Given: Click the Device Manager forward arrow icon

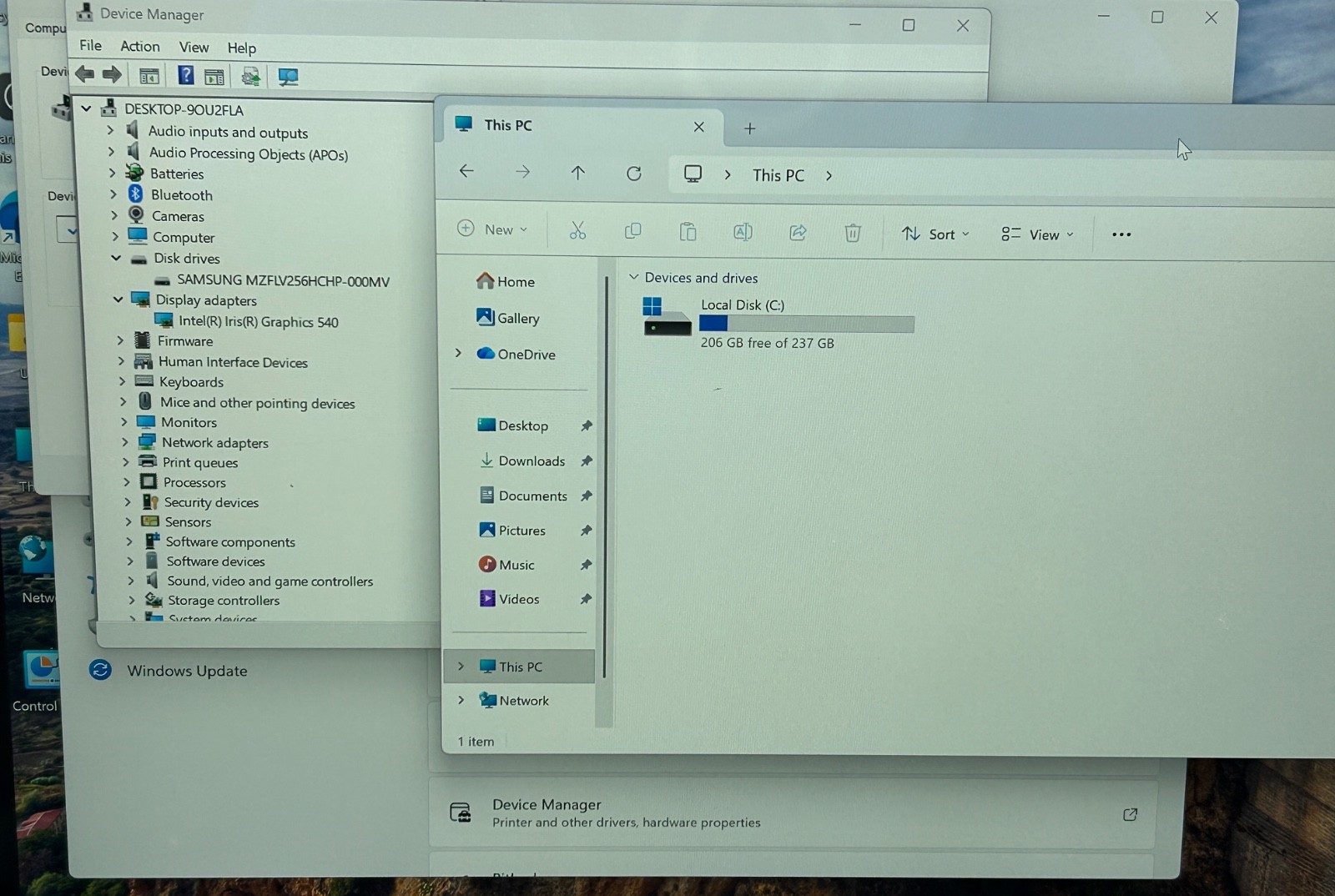Looking at the screenshot, I should [x=112, y=75].
